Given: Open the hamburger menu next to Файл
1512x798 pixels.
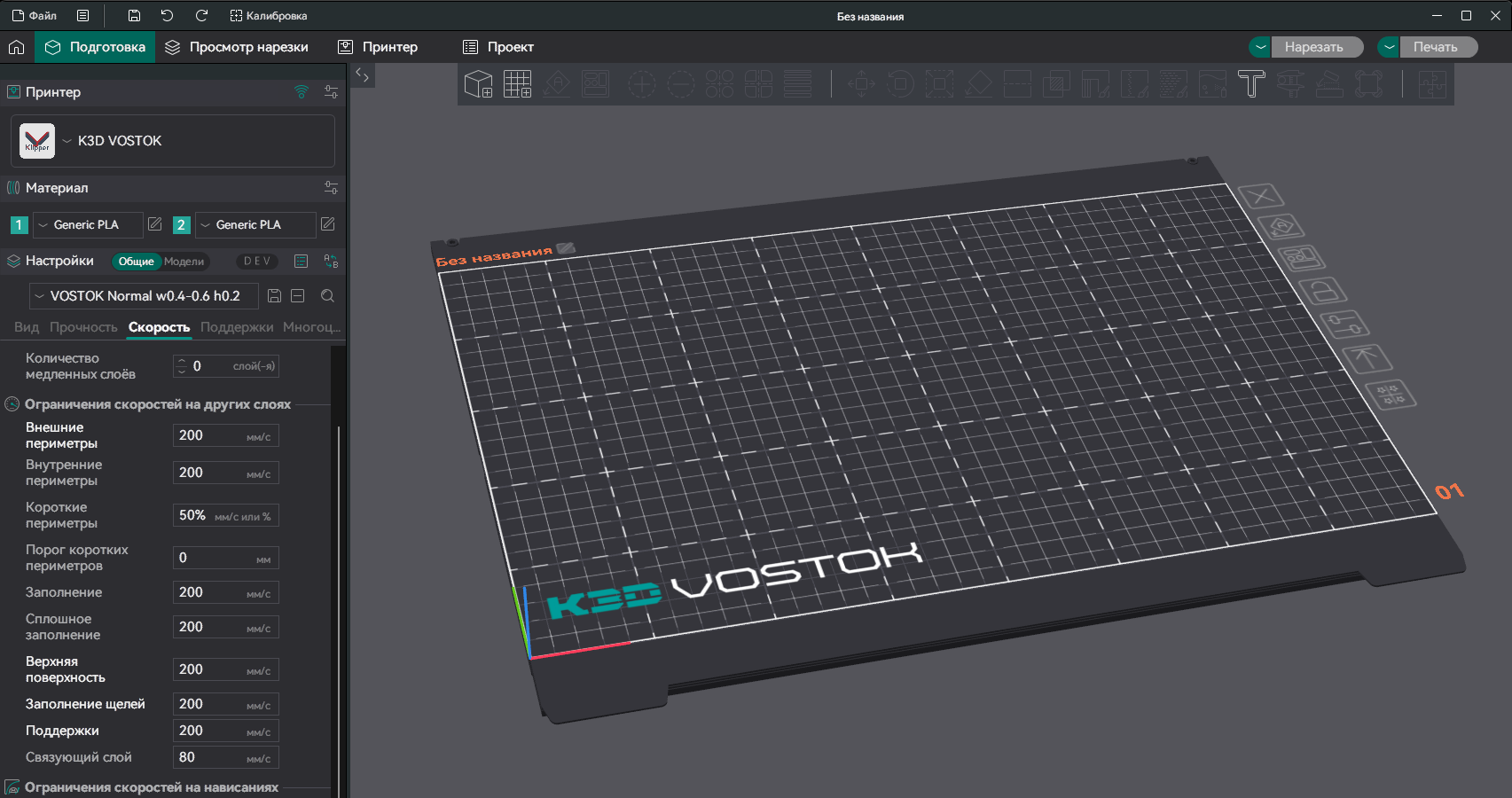Looking at the screenshot, I should pyautogui.click(x=82, y=16).
